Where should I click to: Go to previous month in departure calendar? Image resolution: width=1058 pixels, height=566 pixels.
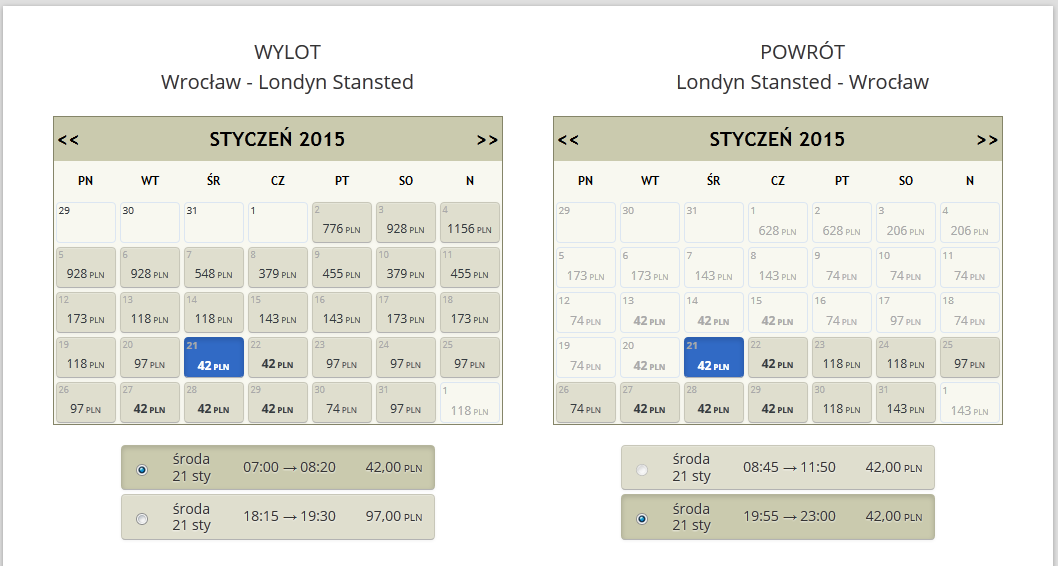(x=68, y=140)
